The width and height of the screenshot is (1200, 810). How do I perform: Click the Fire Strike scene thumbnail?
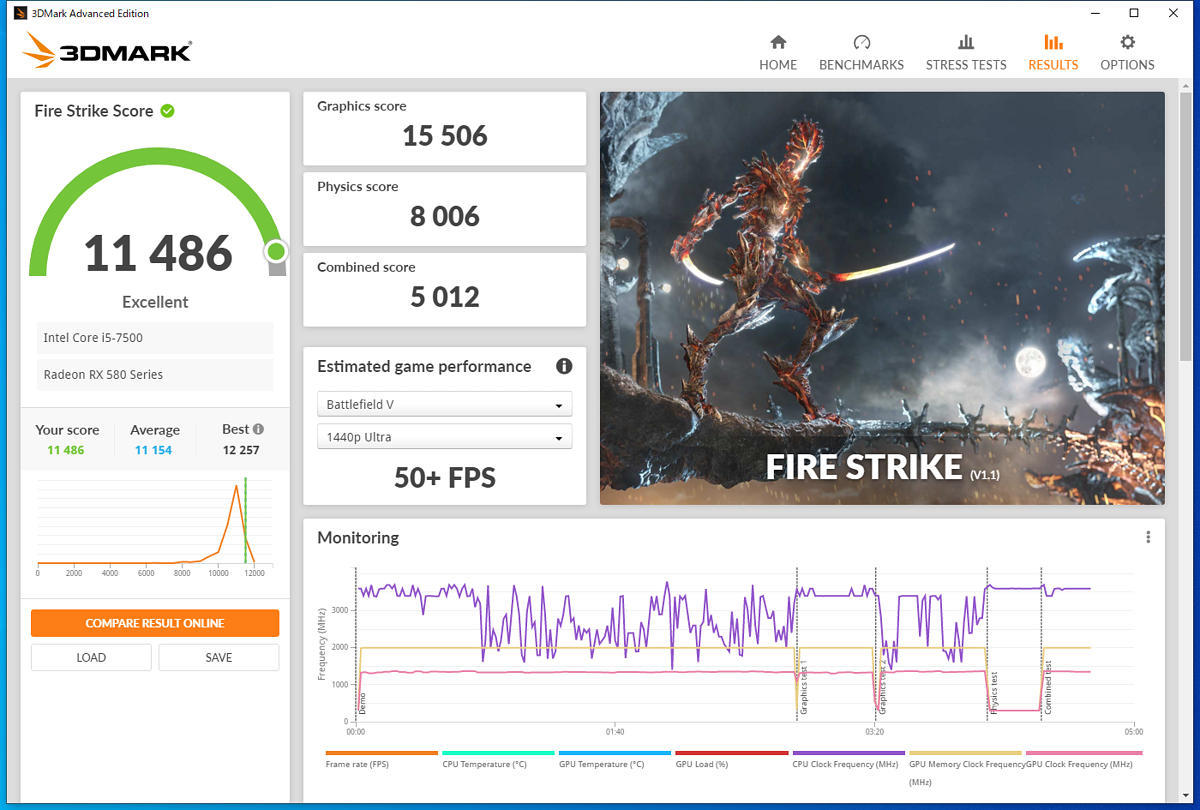[x=882, y=298]
